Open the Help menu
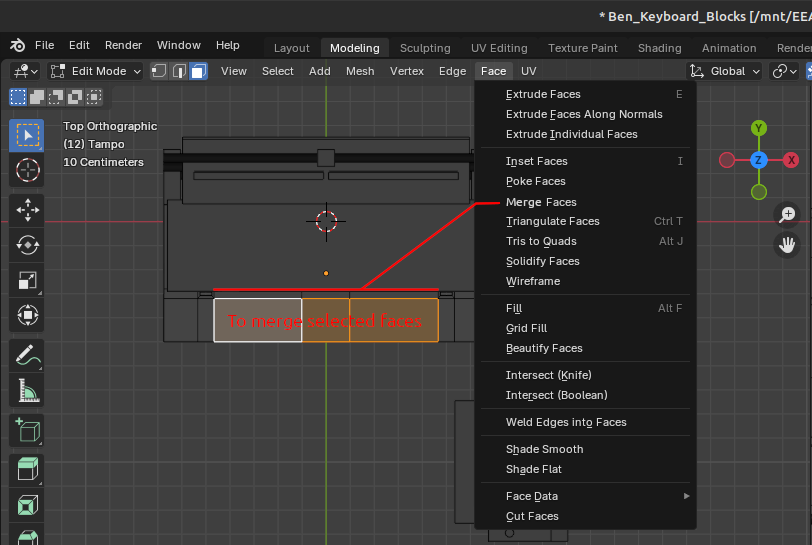 click(227, 45)
